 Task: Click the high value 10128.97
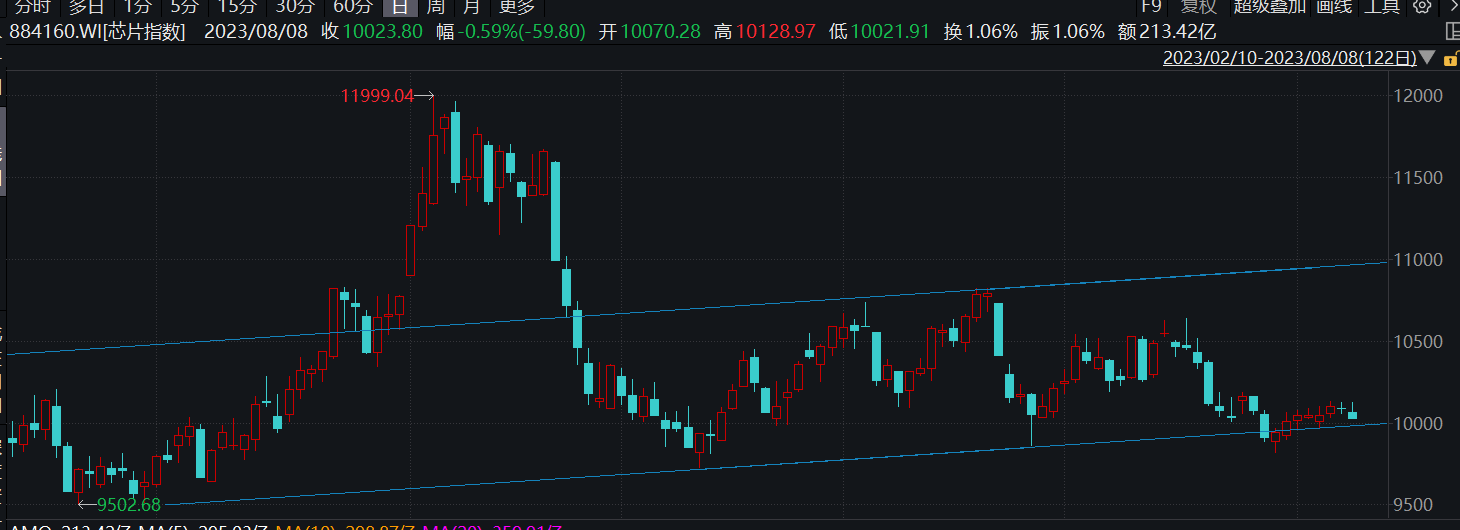[x=776, y=31]
